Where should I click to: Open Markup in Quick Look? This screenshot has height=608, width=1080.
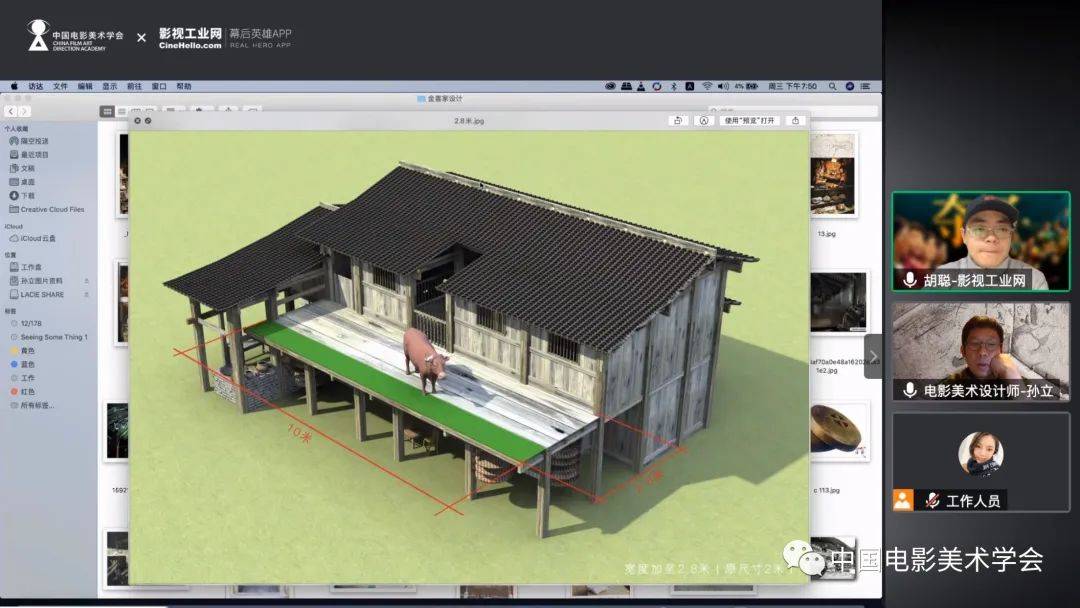coord(704,120)
